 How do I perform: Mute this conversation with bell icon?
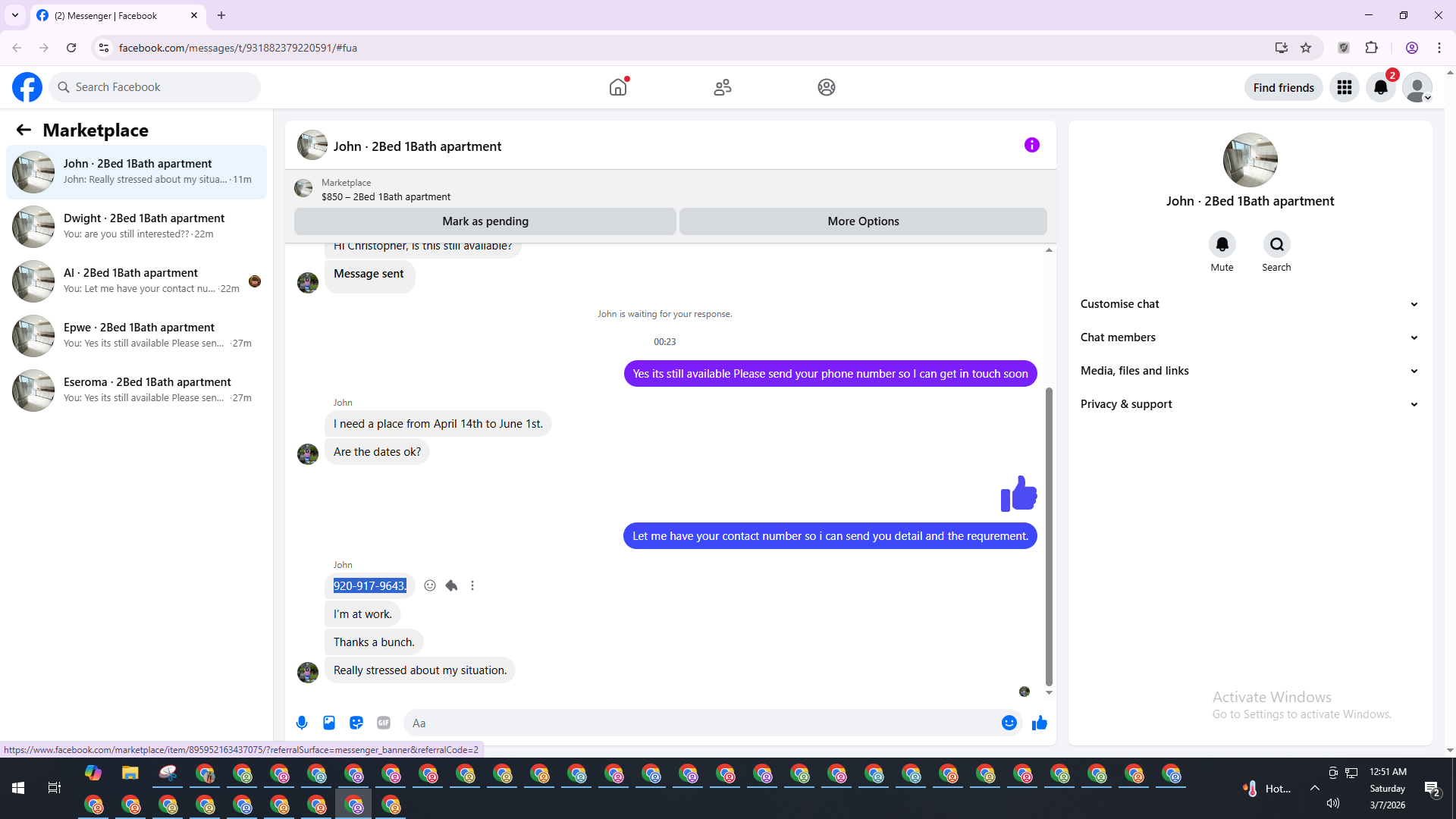click(1222, 244)
